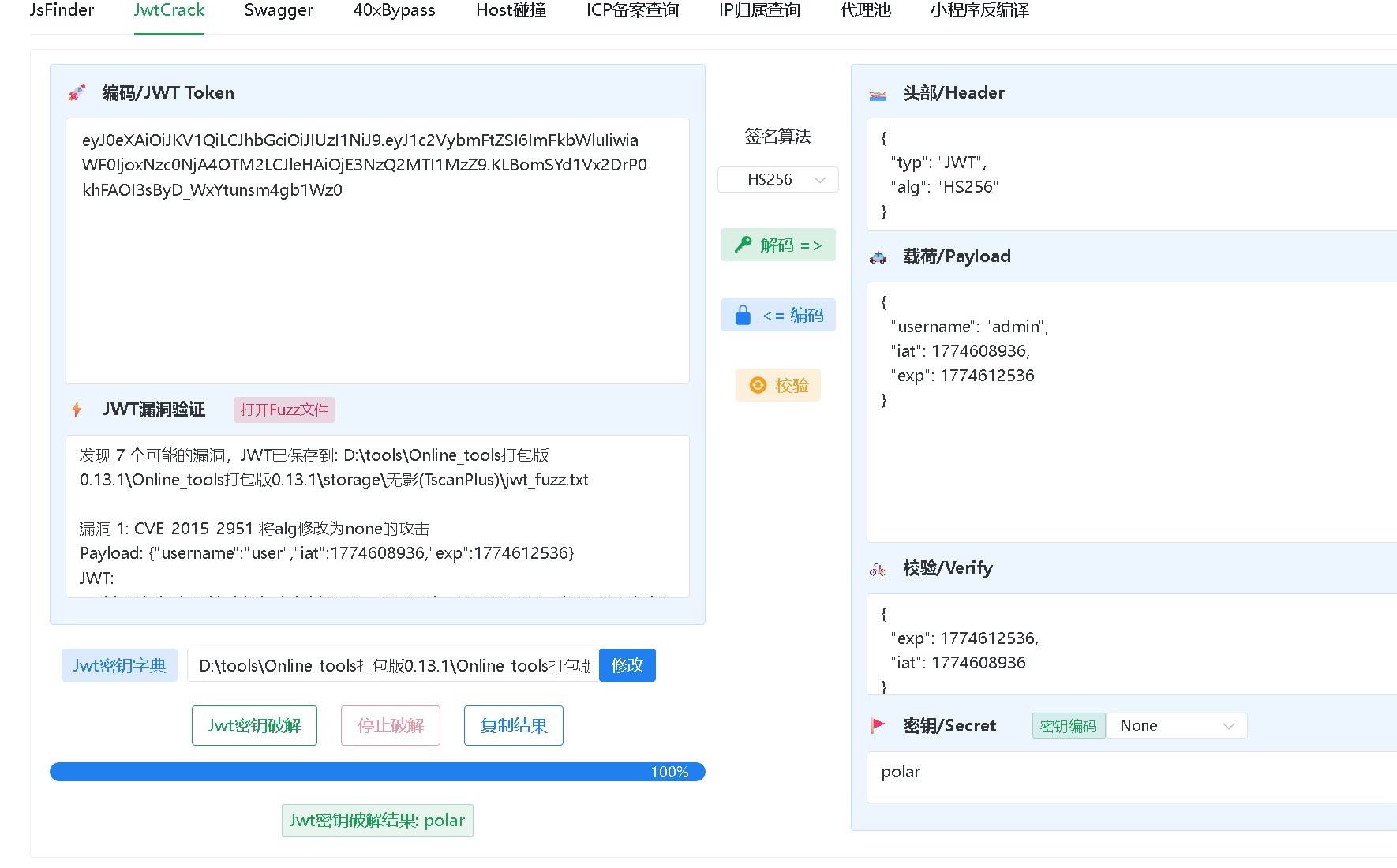Expand the None secret encoding dropdown
Image resolution: width=1397 pixels, height=868 pixels.
[x=1176, y=726]
